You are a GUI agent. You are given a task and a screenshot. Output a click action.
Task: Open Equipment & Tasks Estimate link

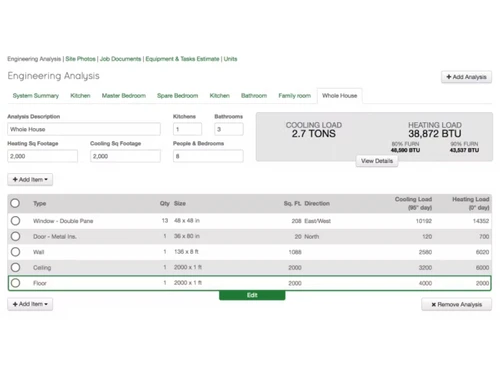[182, 59]
